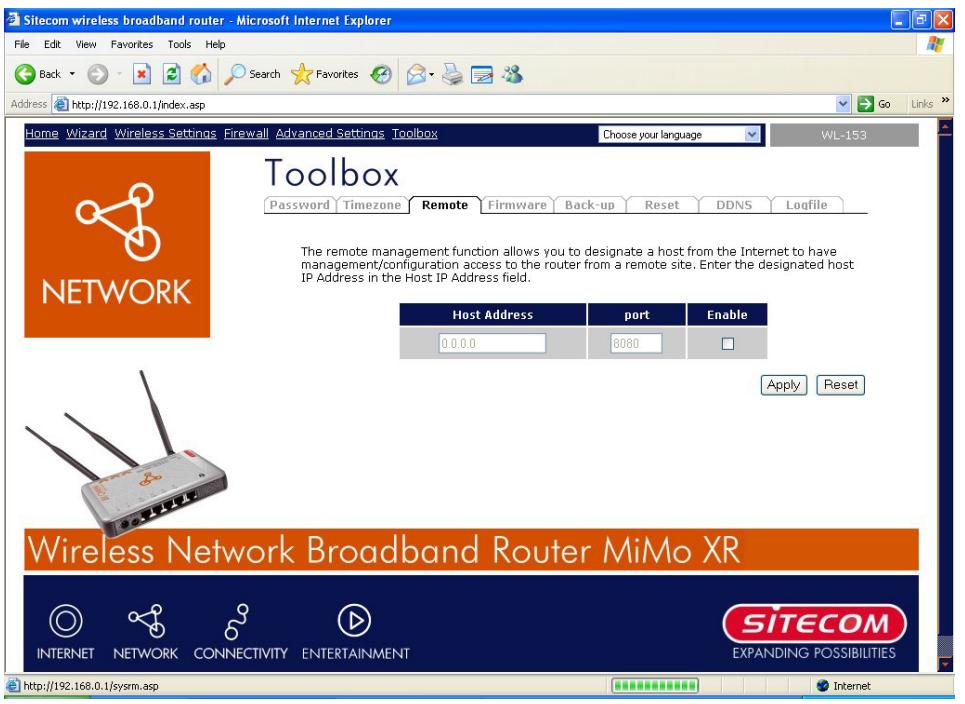Click the vertical scrollbar up arrow
The image size is (965, 704).
945,127
